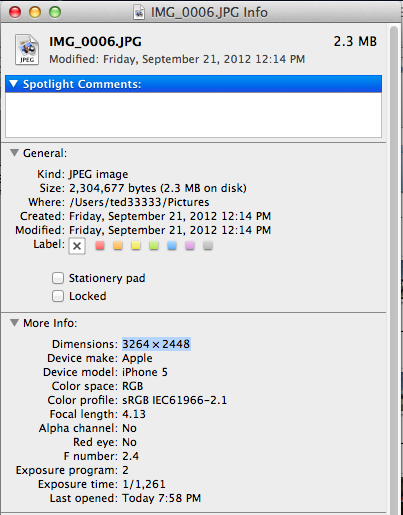403x515 pixels.
Task: Apply the purple label color
Action: pos(190,246)
